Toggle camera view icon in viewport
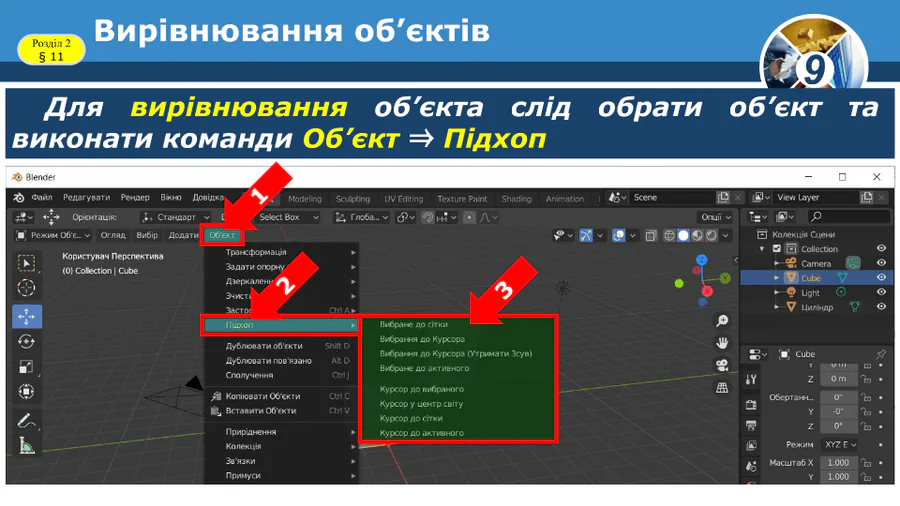 click(x=722, y=367)
